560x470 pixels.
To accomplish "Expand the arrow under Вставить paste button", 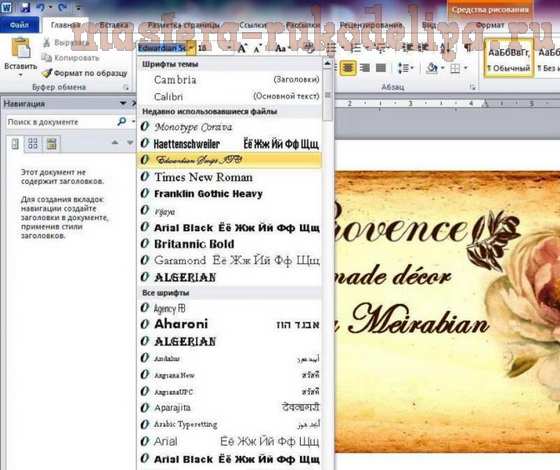I will pyautogui.click(x=20, y=75).
